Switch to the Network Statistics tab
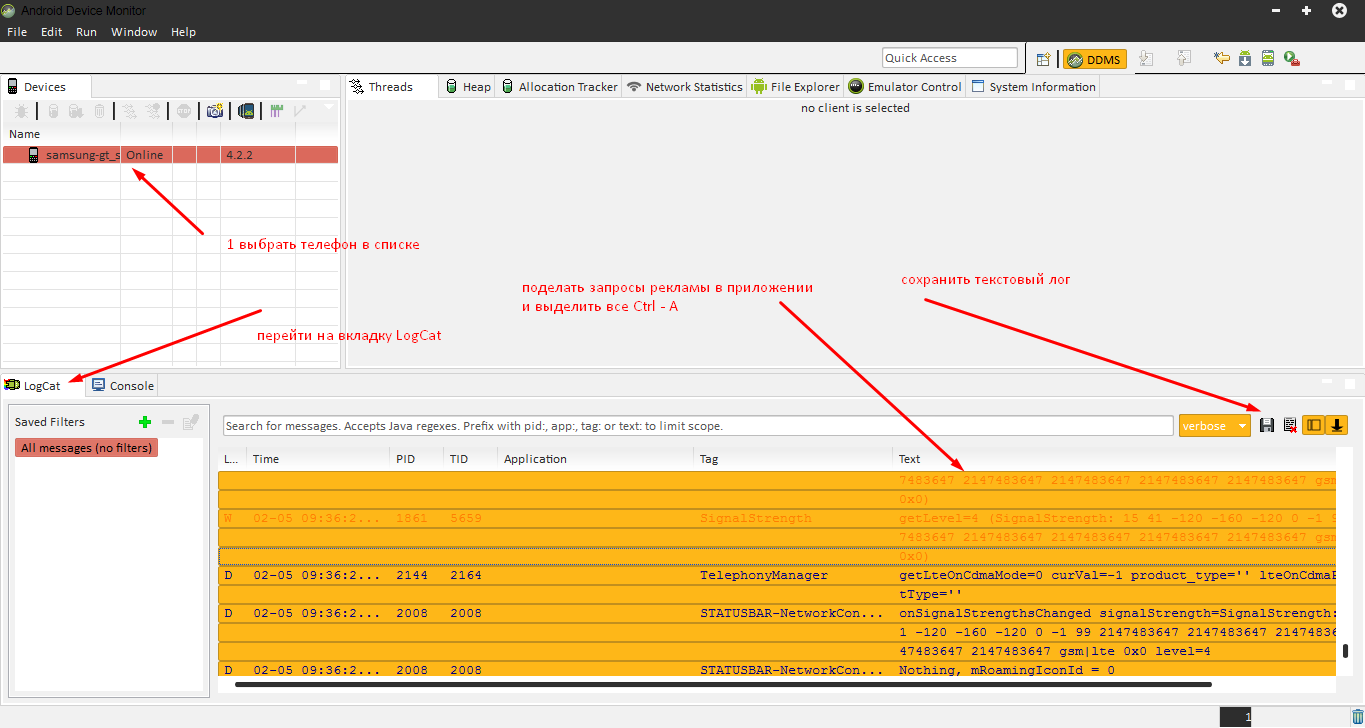1365x728 pixels. (x=684, y=87)
